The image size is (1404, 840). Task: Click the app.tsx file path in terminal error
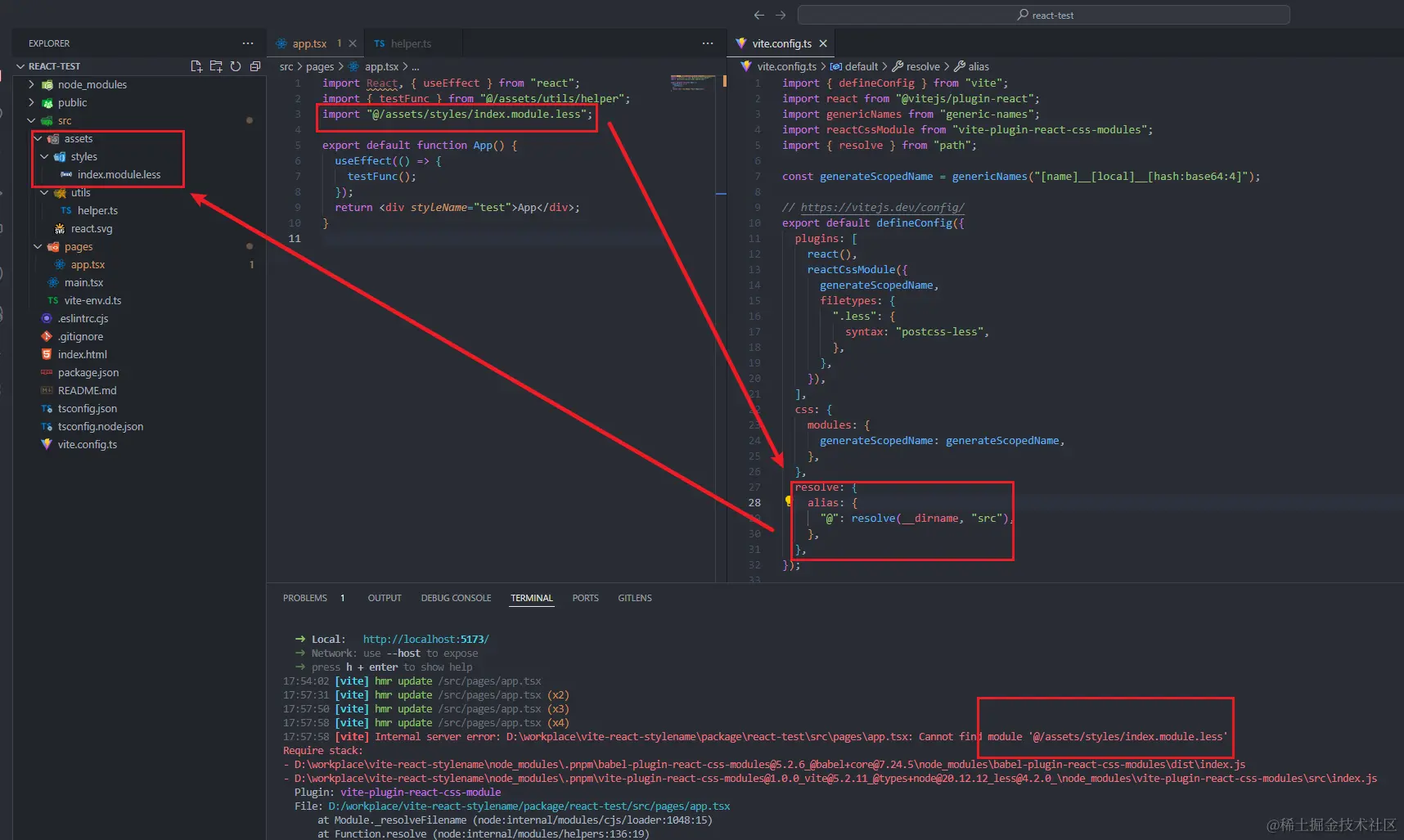[x=529, y=806]
